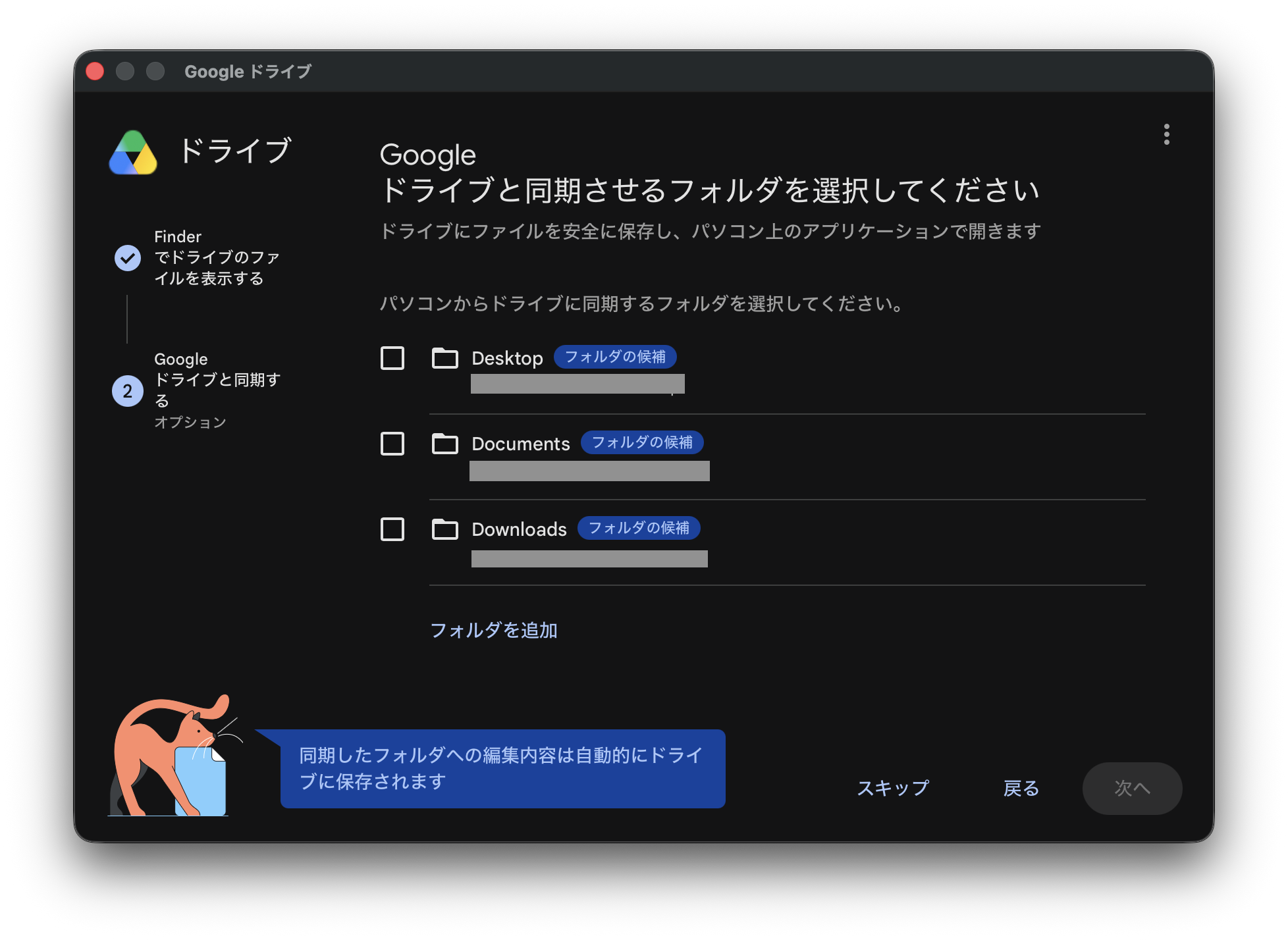Click the Google Drive logo icon
1288x940 pixels.
133,153
